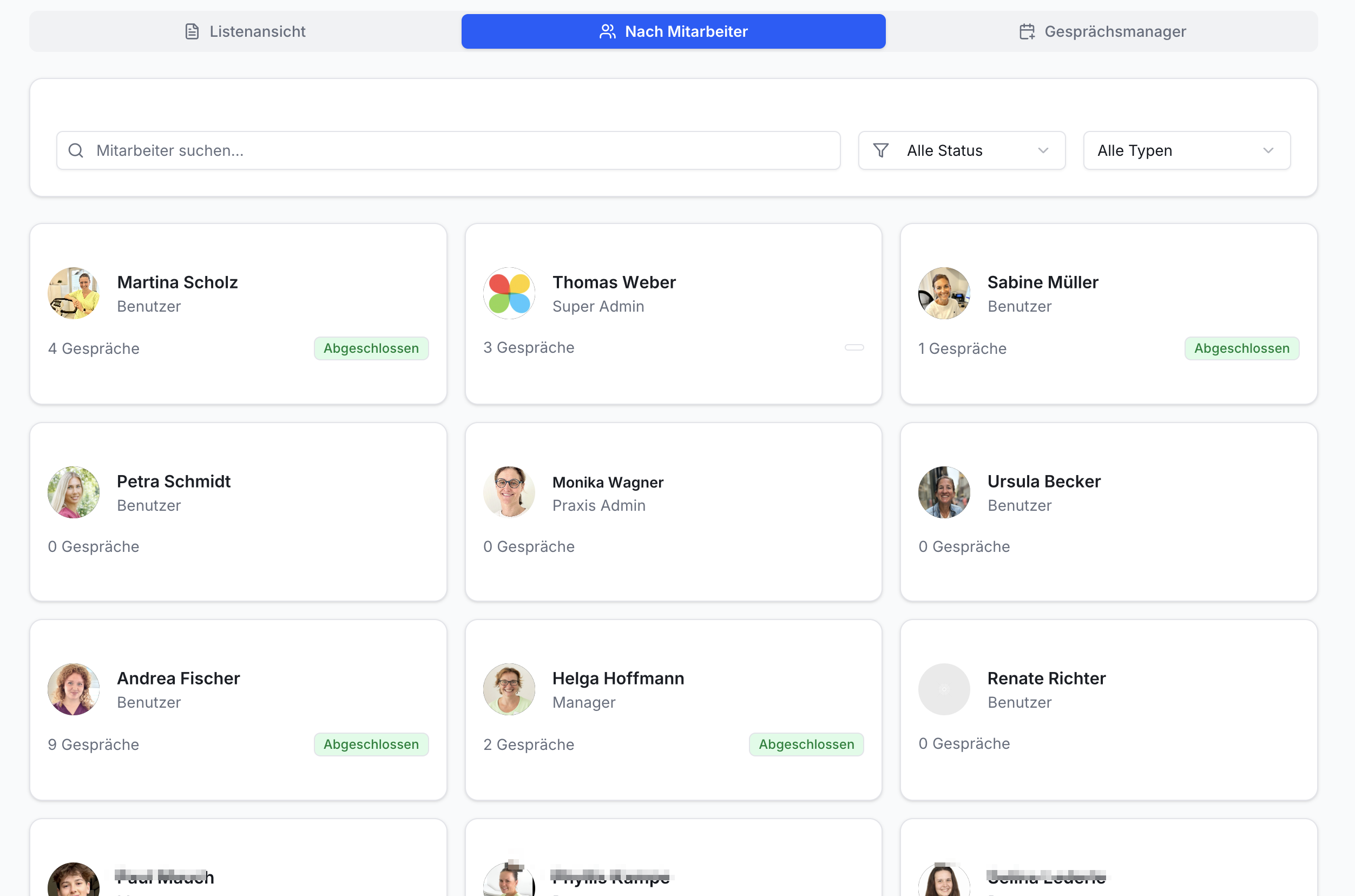Image resolution: width=1355 pixels, height=896 pixels.
Task: Click the '2 Gespräche' text
Action: (529, 745)
